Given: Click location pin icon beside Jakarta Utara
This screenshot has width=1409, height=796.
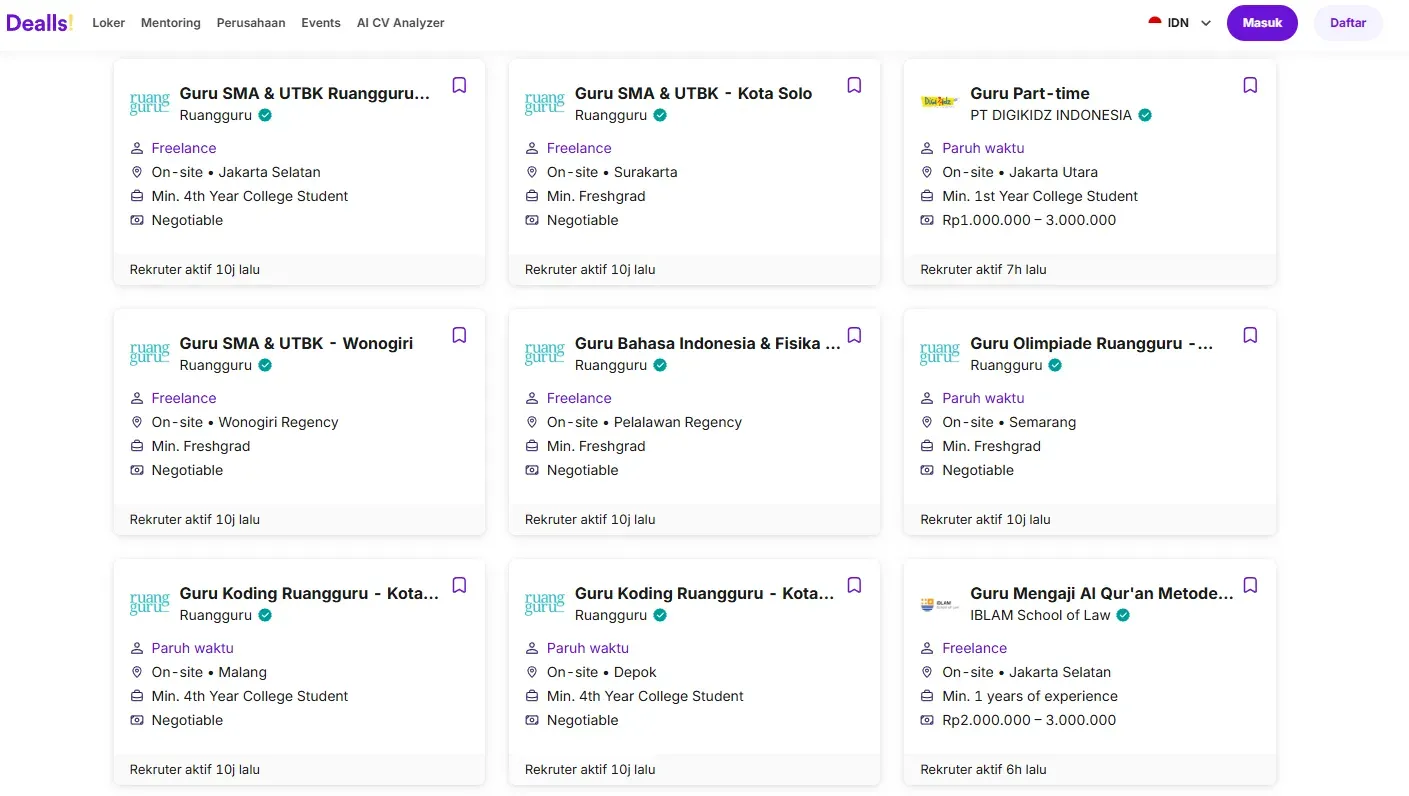Looking at the screenshot, I should 927,172.
